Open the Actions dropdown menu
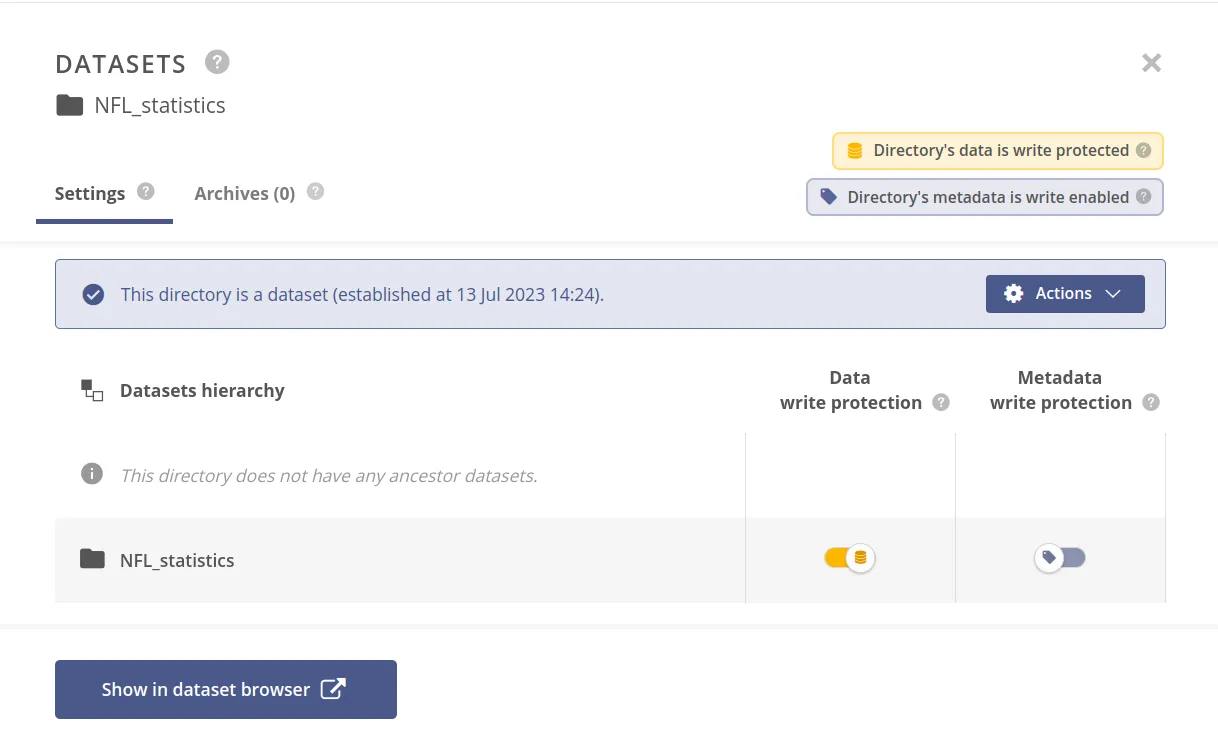Screen dimensions: 1218x754 click(1064, 293)
